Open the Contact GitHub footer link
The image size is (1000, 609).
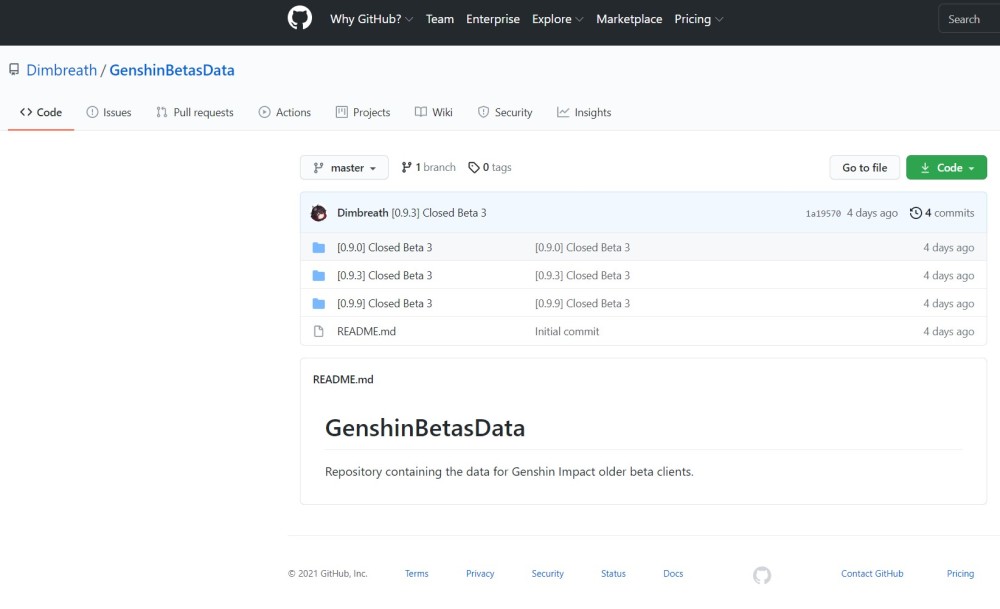(872, 574)
